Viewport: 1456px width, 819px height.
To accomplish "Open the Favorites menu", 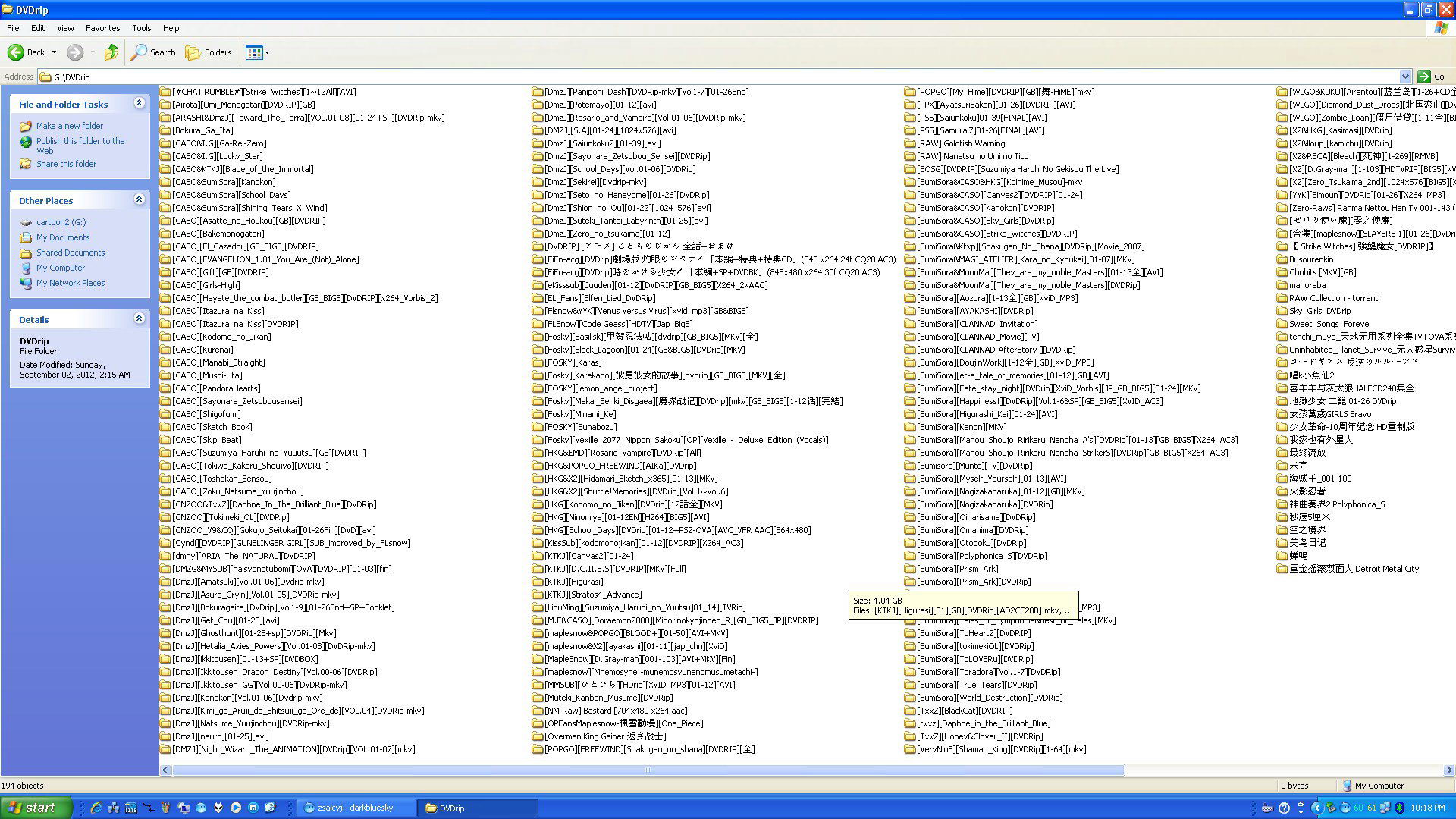I will click(x=102, y=28).
